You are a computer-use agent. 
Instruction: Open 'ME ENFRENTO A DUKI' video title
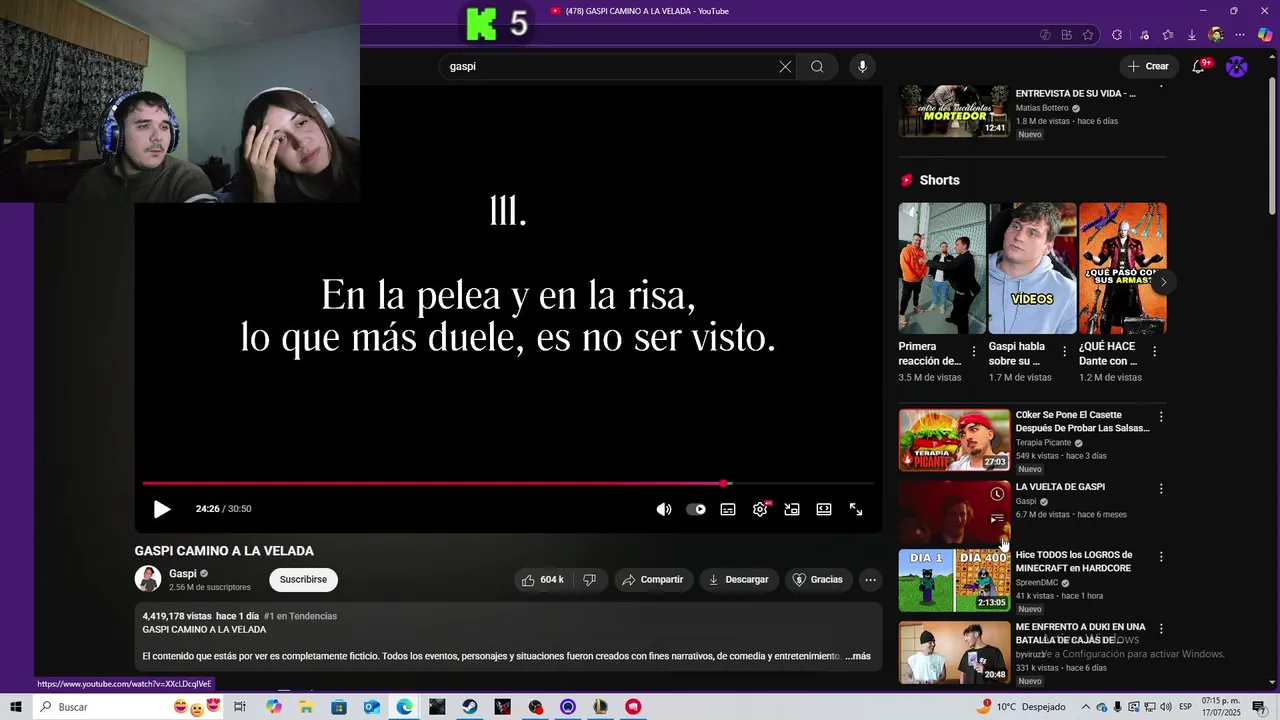click(x=1080, y=633)
